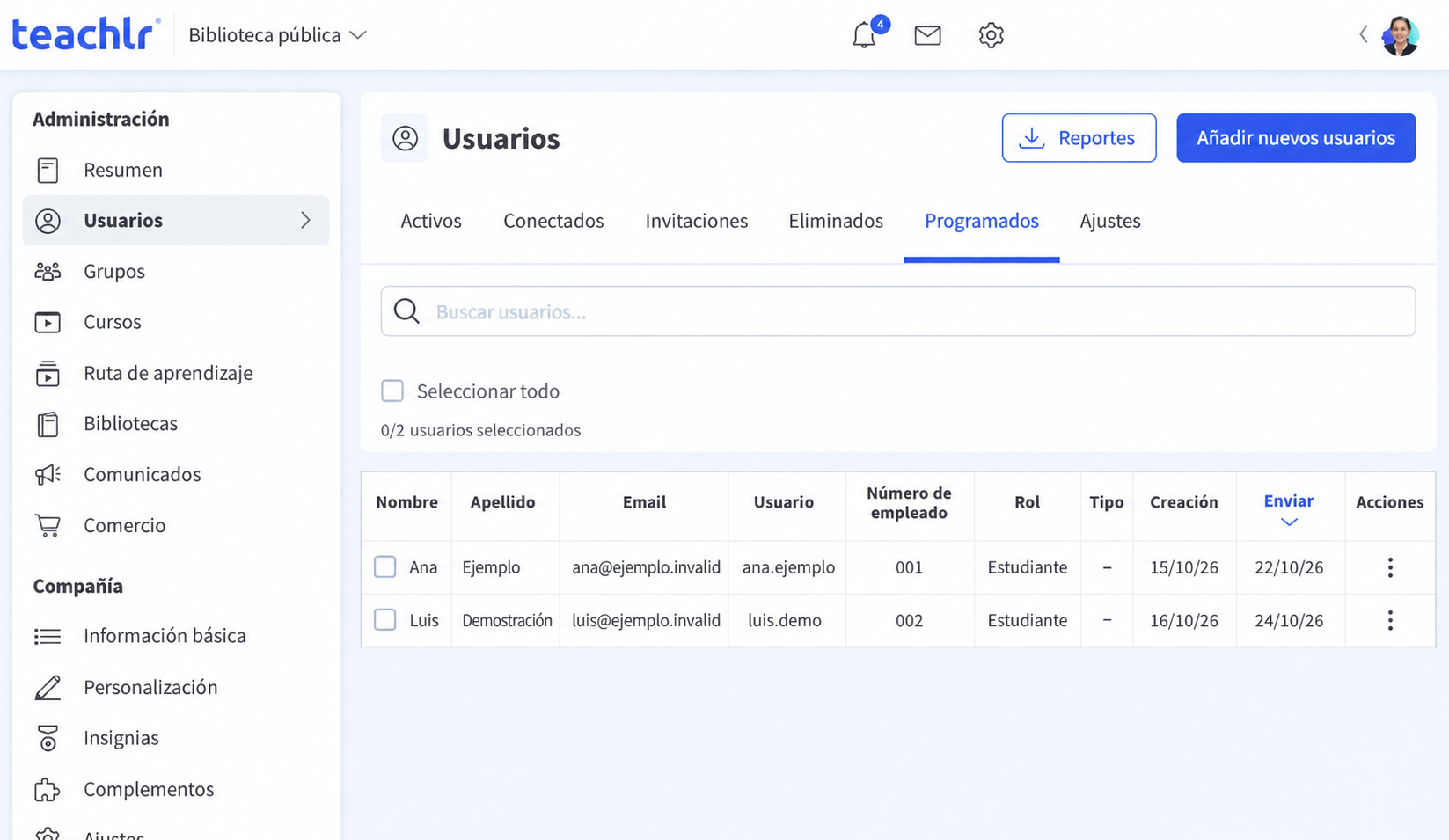The image size is (1449, 840).
Task: Select the Programados tab
Action: pos(982,221)
